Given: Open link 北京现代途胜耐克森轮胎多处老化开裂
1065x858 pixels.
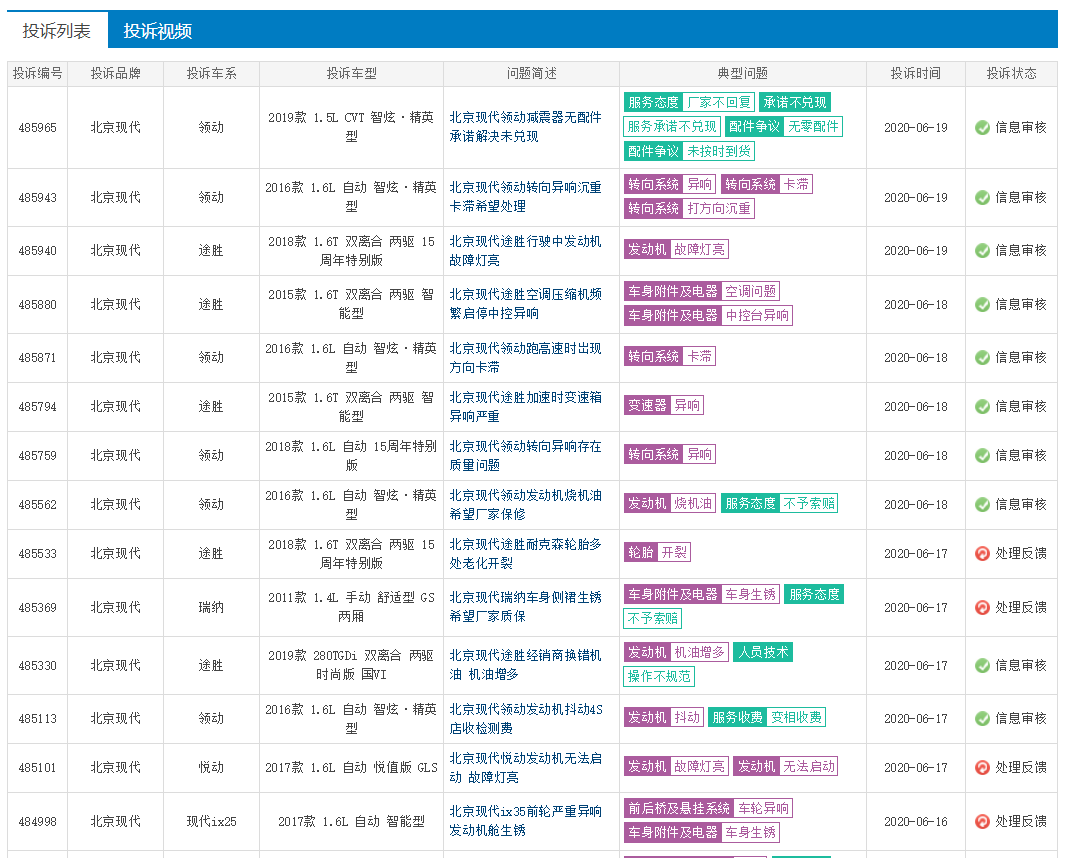Looking at the screenshot, I should click(525, 553).
